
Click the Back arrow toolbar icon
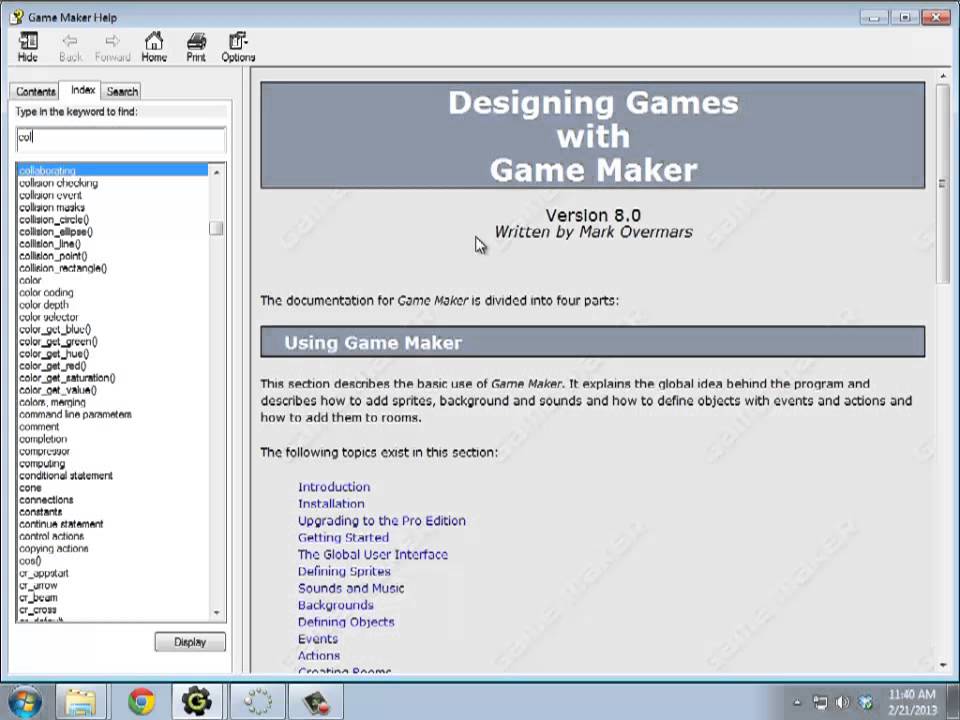tap(70, 47)
